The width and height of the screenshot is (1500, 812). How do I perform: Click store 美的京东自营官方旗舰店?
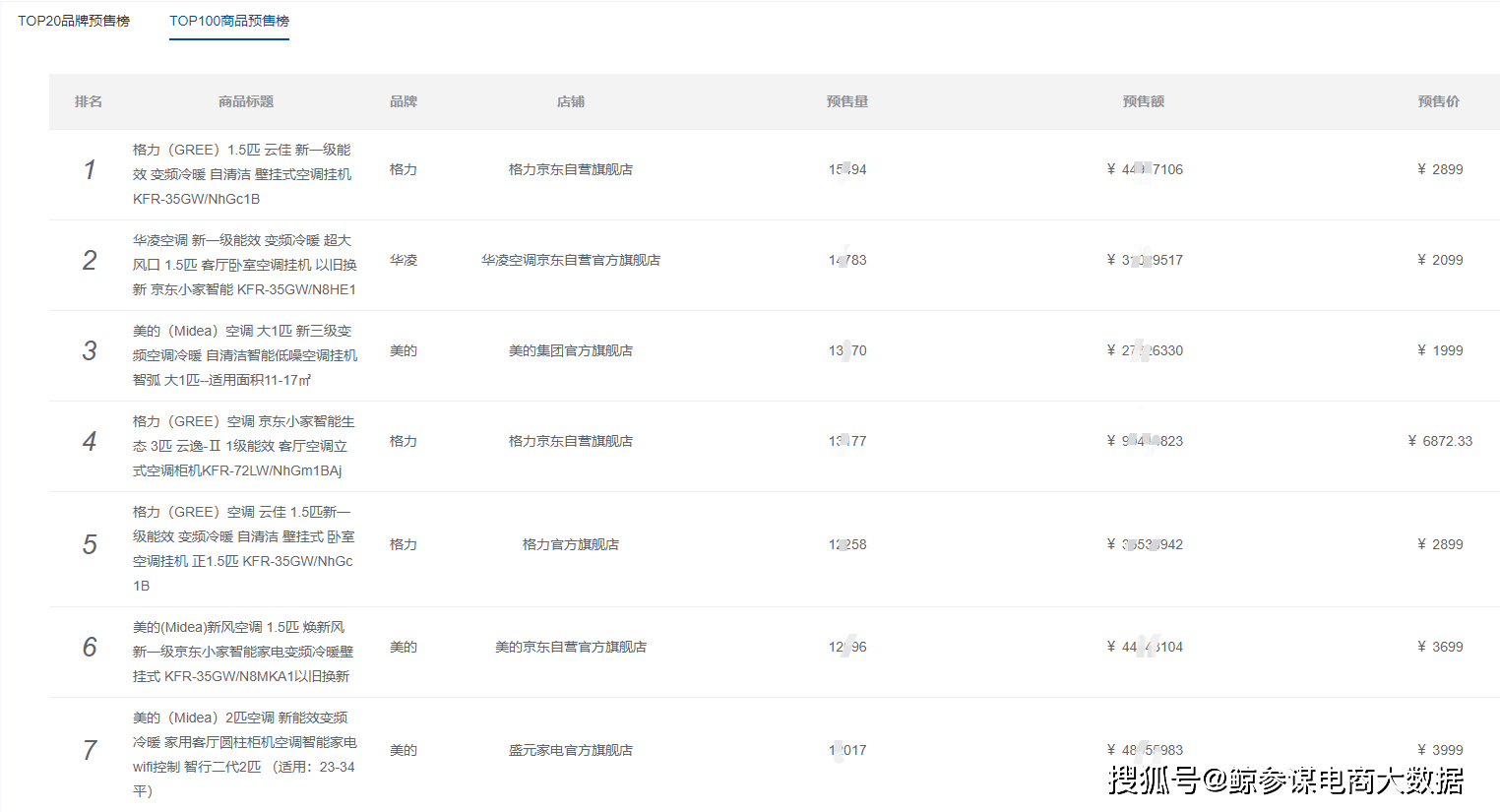click(x=571, y=647)
